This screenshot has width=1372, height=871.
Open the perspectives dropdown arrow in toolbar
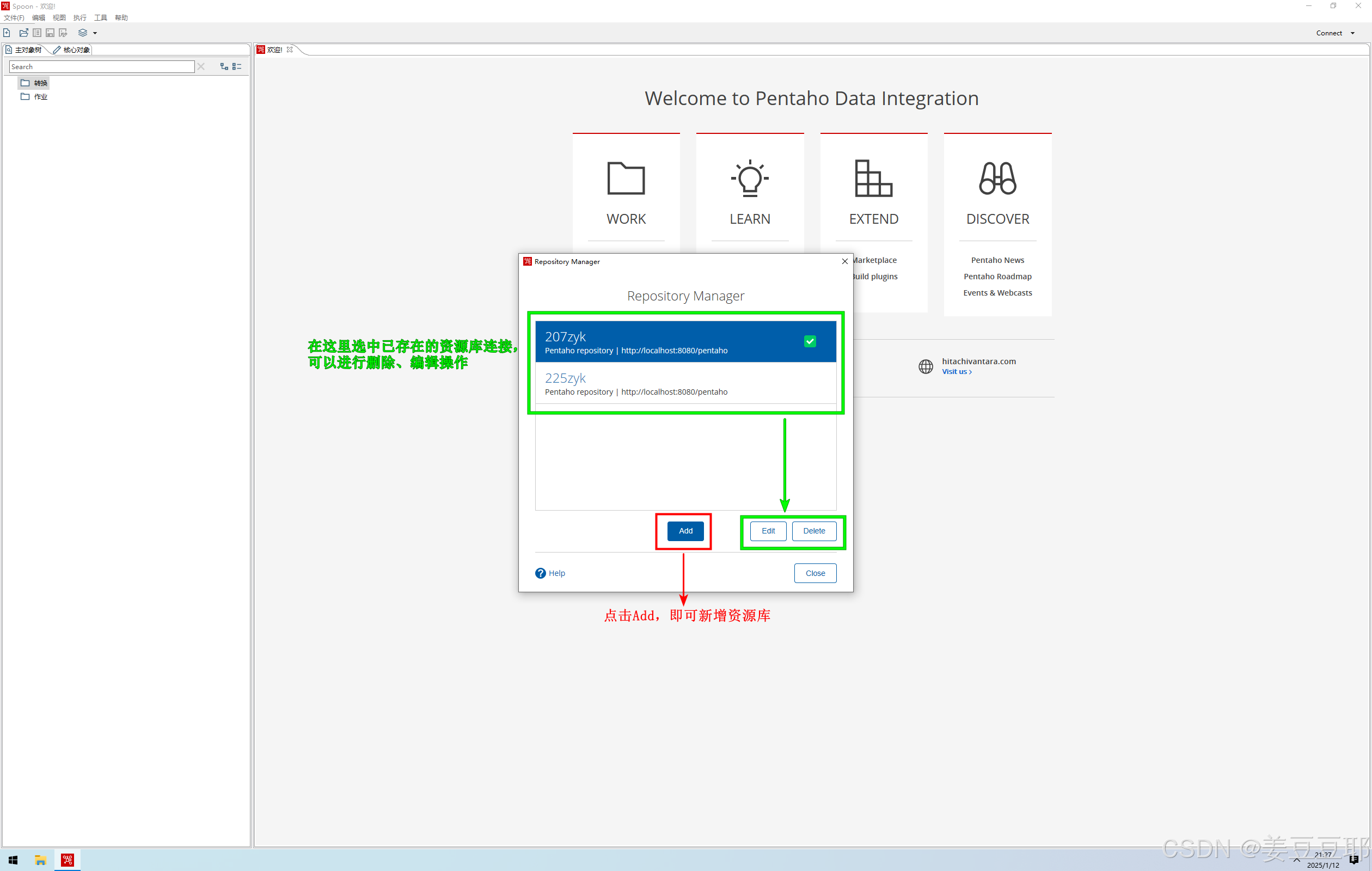[95, 33]
